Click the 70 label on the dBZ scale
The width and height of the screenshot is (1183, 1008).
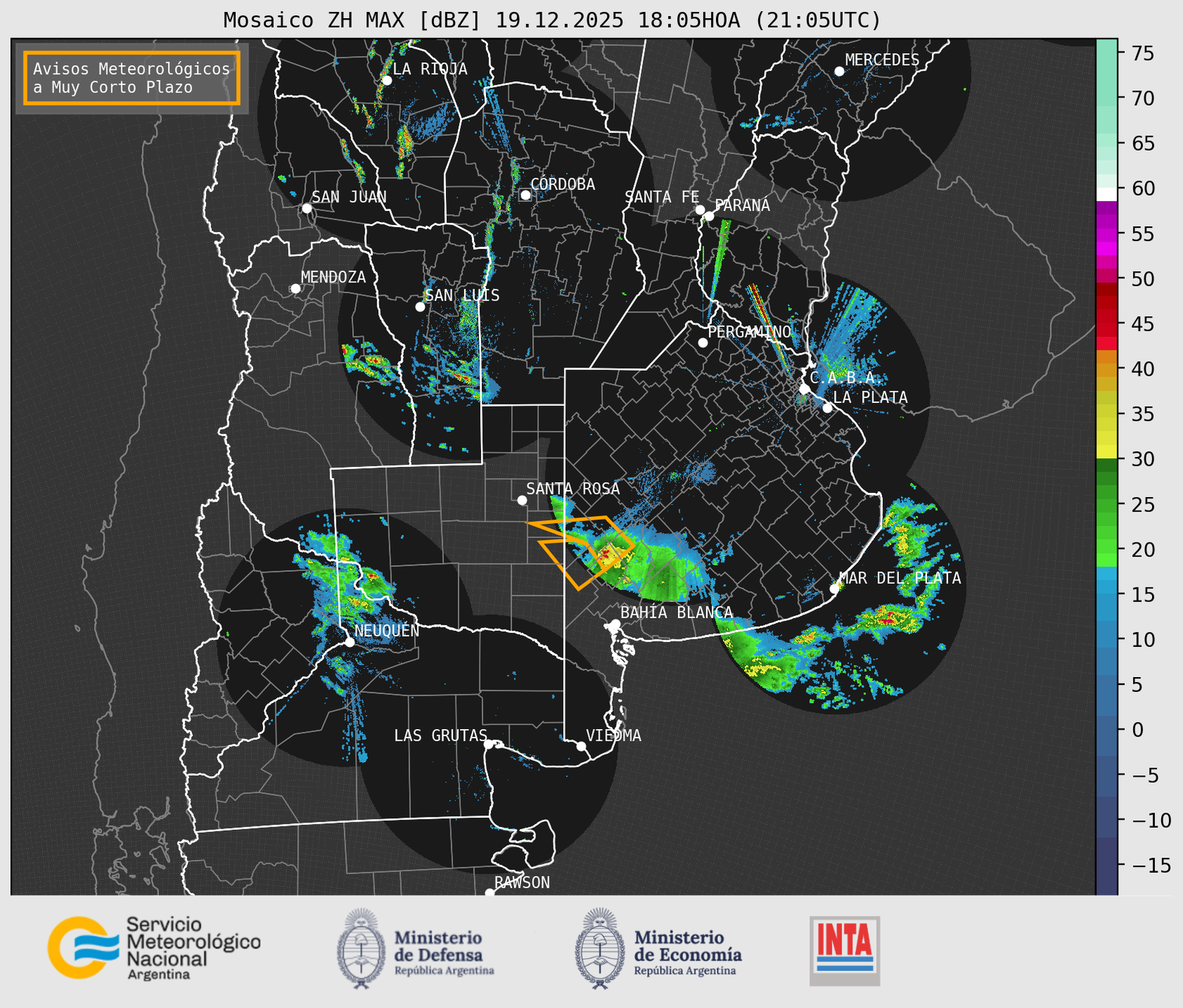1143,98
